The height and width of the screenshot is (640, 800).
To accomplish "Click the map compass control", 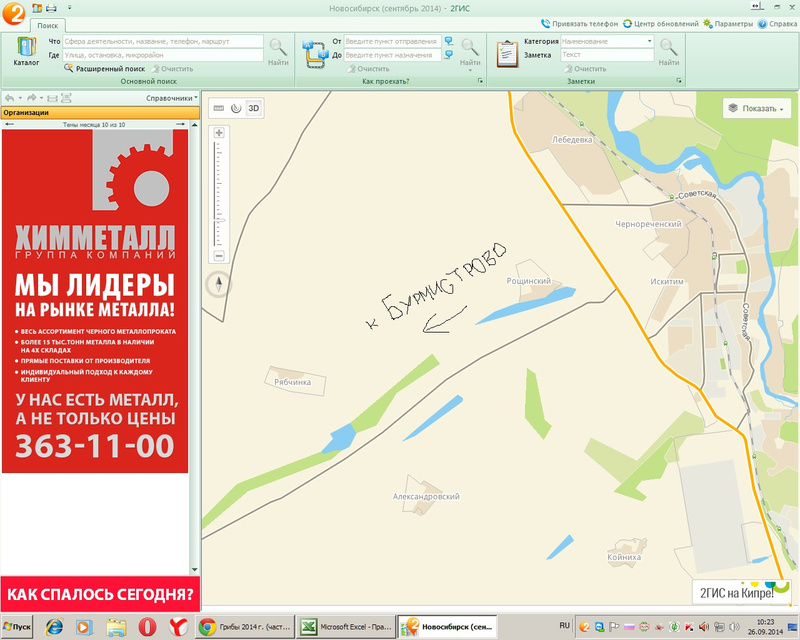I will coord(219,285).
